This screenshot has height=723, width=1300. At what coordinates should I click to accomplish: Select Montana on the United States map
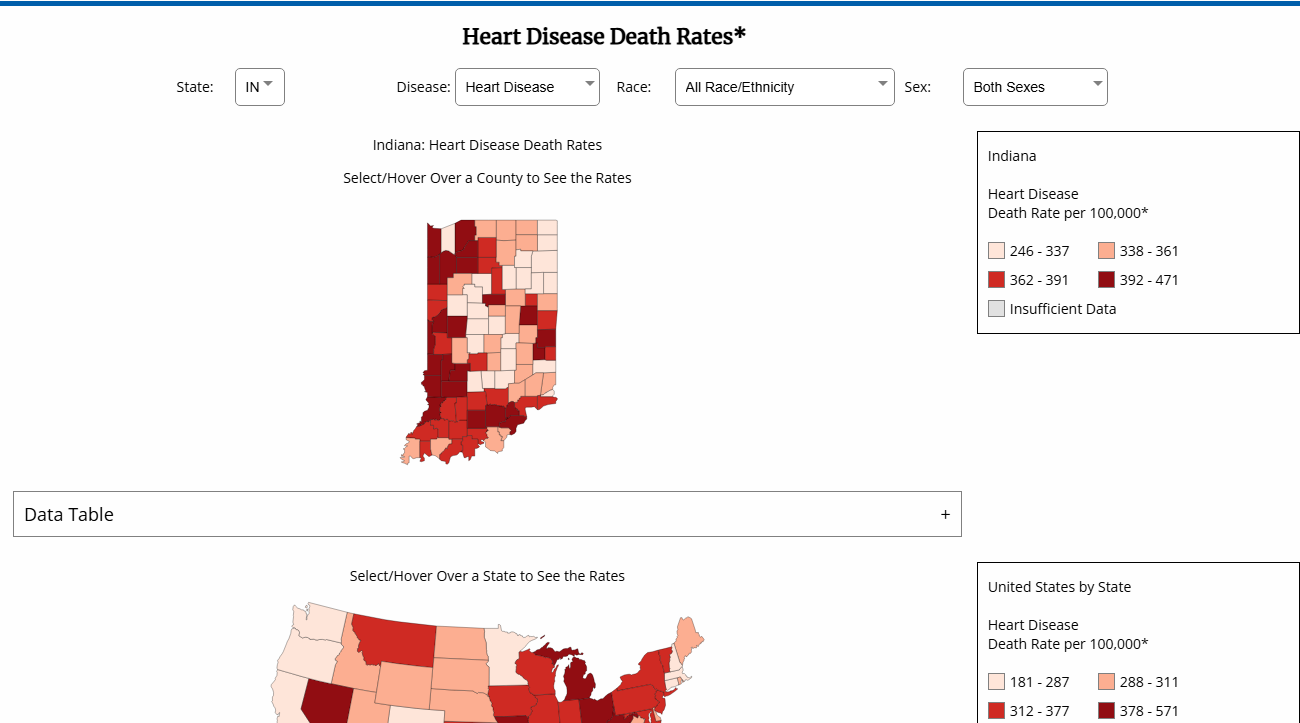pos(395,645)
